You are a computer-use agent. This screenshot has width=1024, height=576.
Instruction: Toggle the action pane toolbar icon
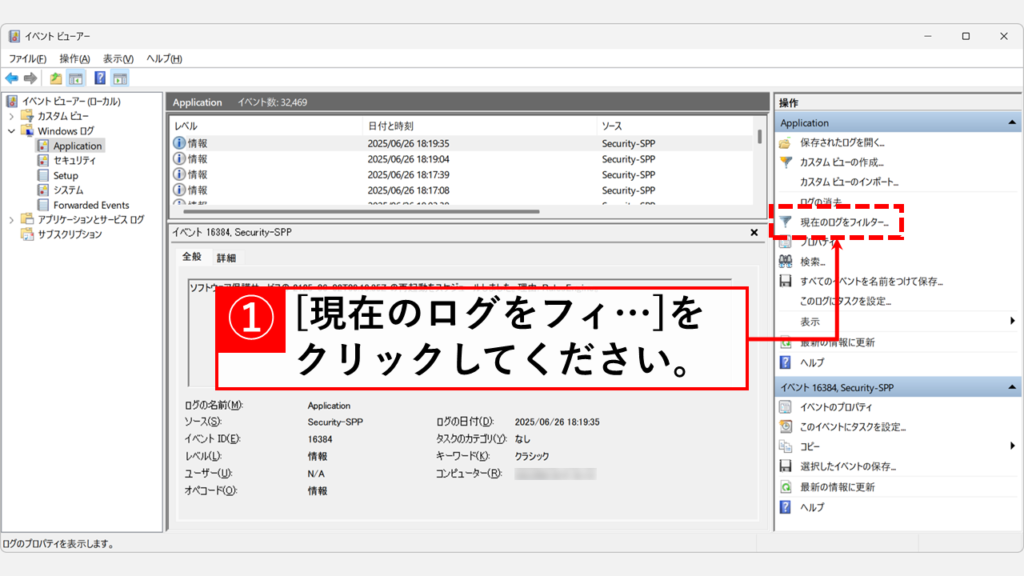(120, 78)
